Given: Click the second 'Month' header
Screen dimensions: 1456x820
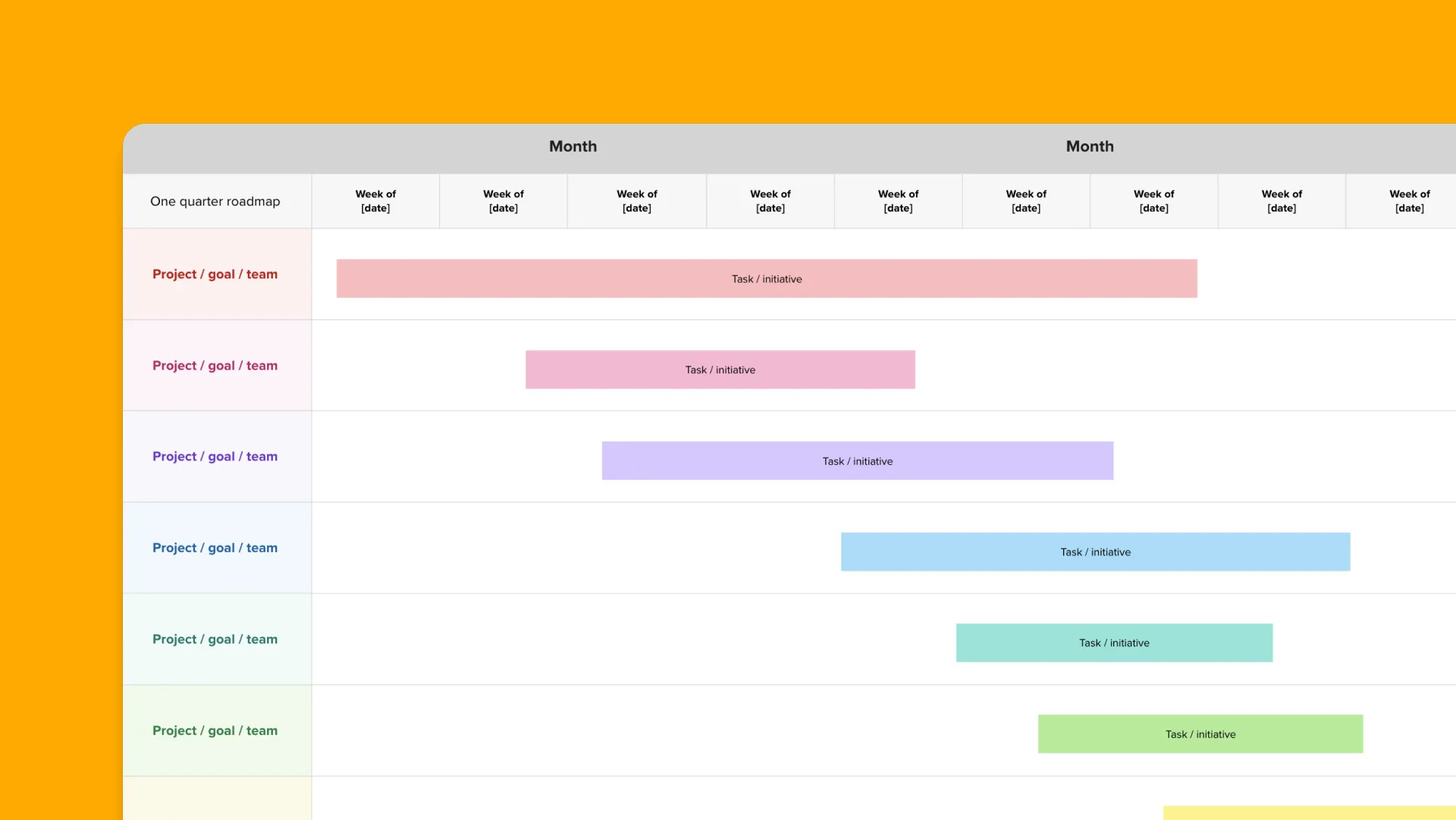Looking at the screenshot, I should 1090,146.
